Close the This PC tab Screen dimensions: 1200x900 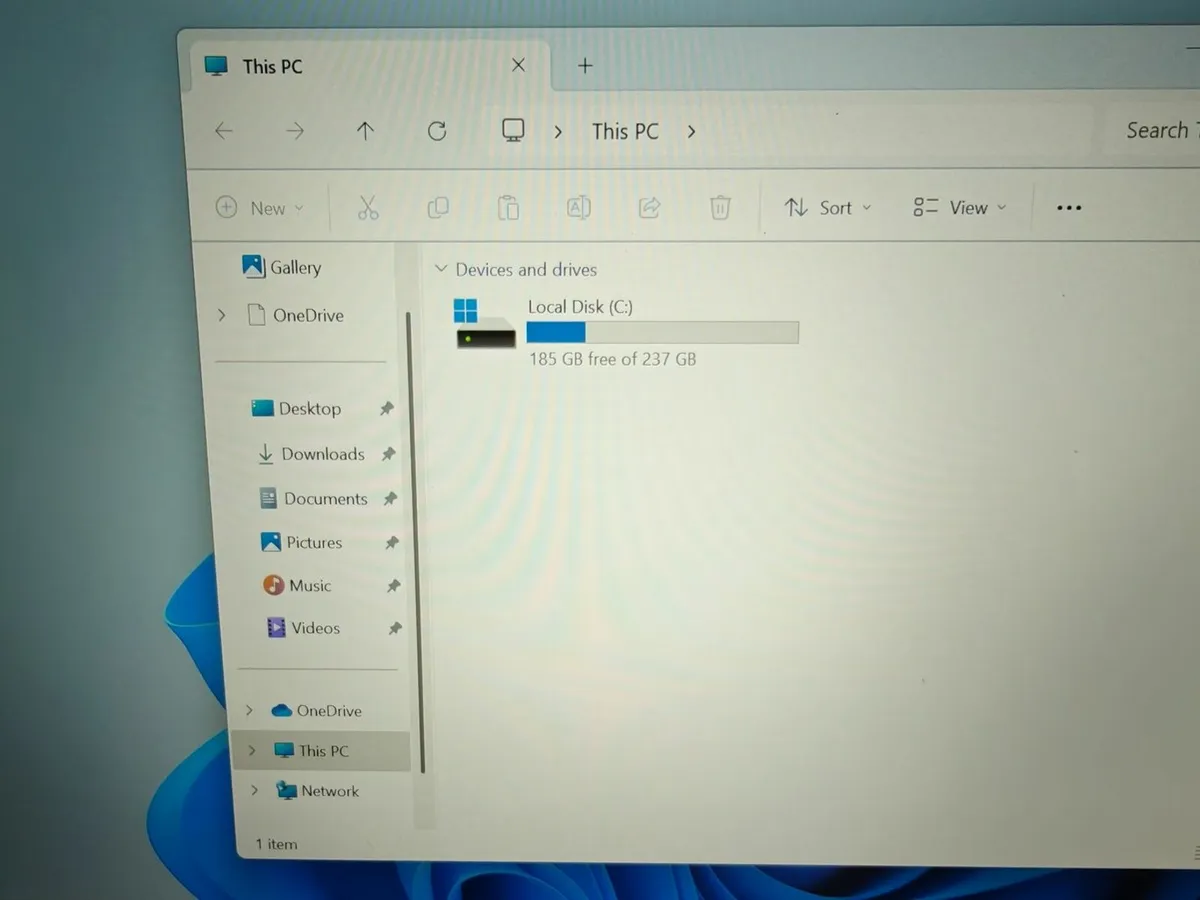(518, 65)
